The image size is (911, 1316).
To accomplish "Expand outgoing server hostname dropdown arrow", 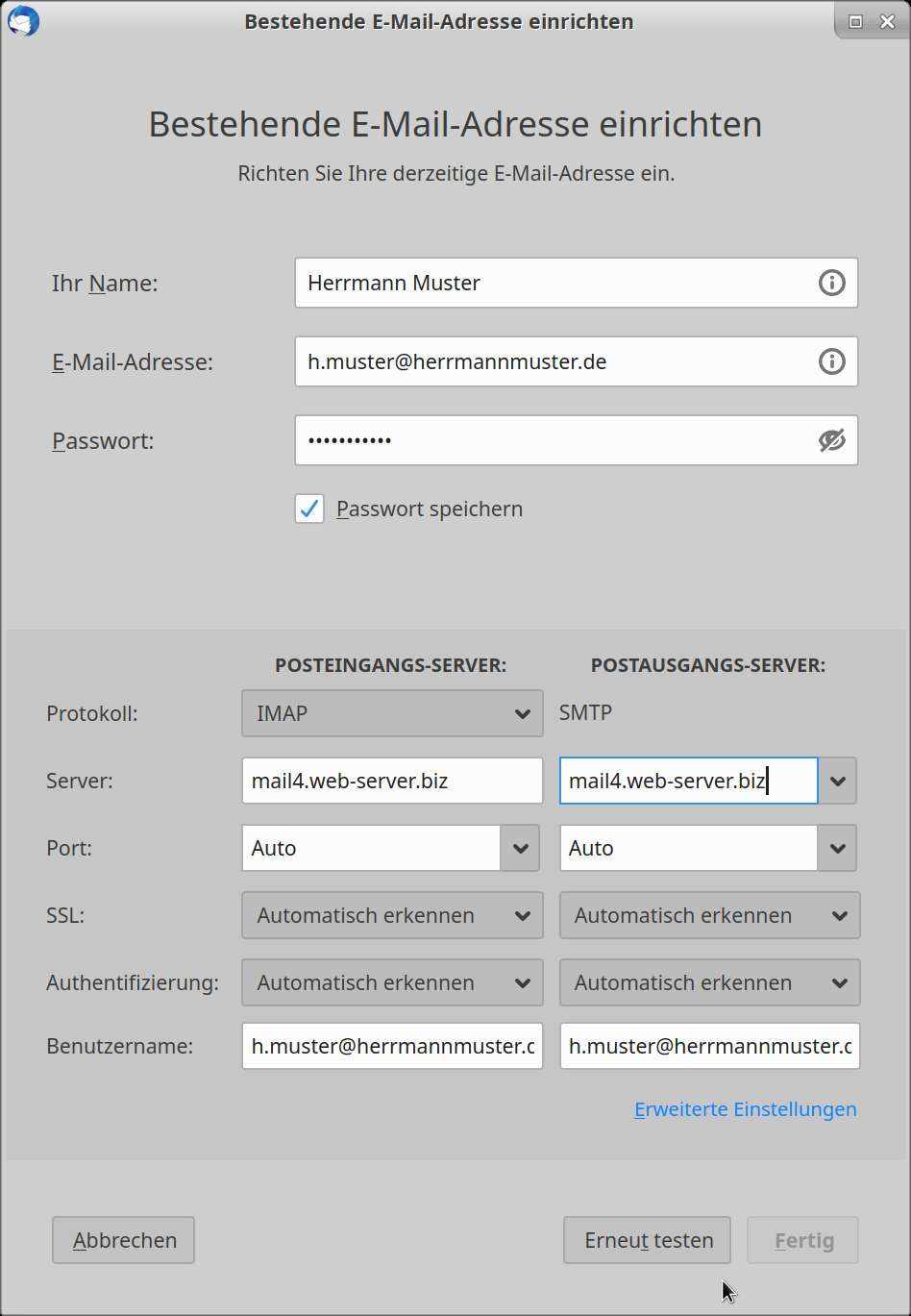I will [837, 781].
